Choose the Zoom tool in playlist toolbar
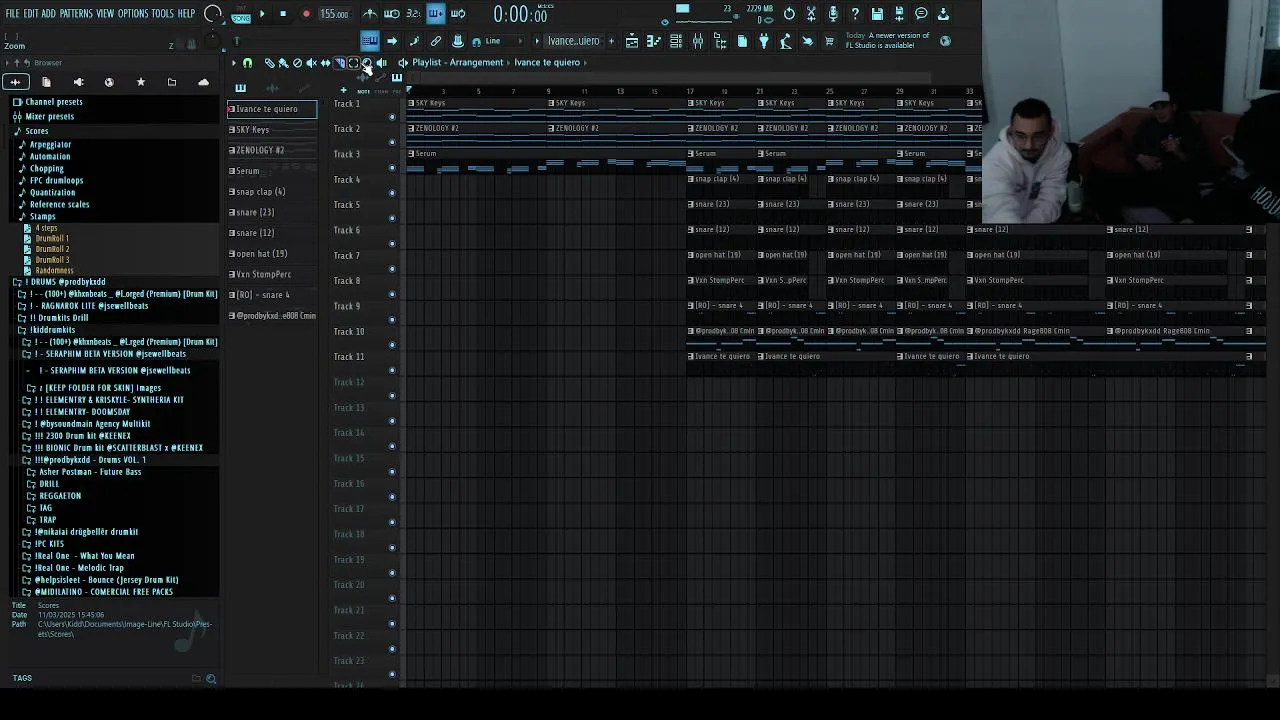 [367, 63]
